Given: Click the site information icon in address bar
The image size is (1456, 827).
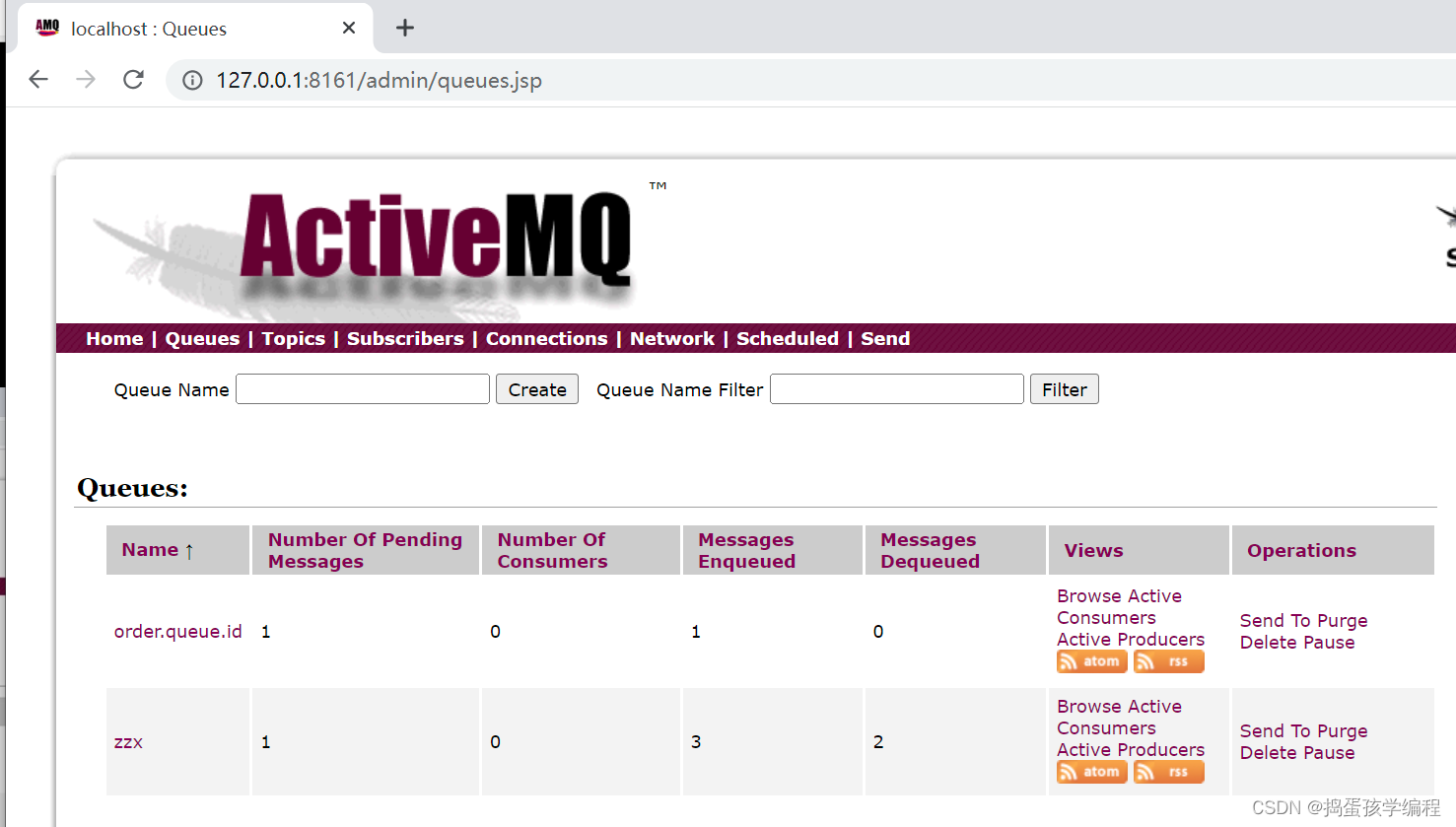Looking at the screenshot, I should click(192, 81).
